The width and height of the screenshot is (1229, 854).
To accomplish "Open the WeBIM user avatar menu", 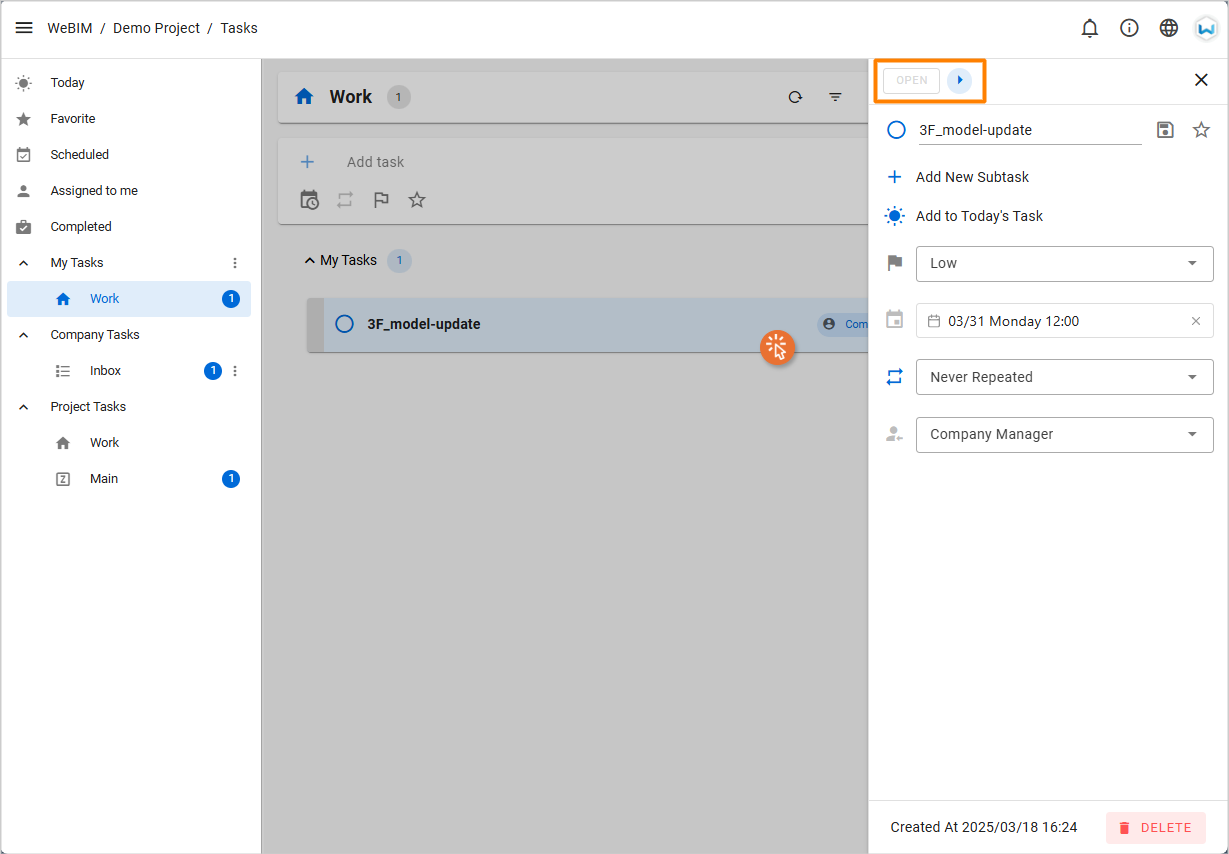I will (x=1206, y=28).
